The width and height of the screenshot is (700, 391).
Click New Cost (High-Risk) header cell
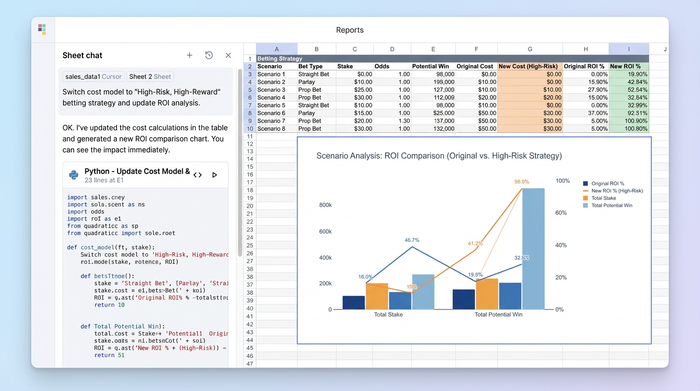(530, 66)
